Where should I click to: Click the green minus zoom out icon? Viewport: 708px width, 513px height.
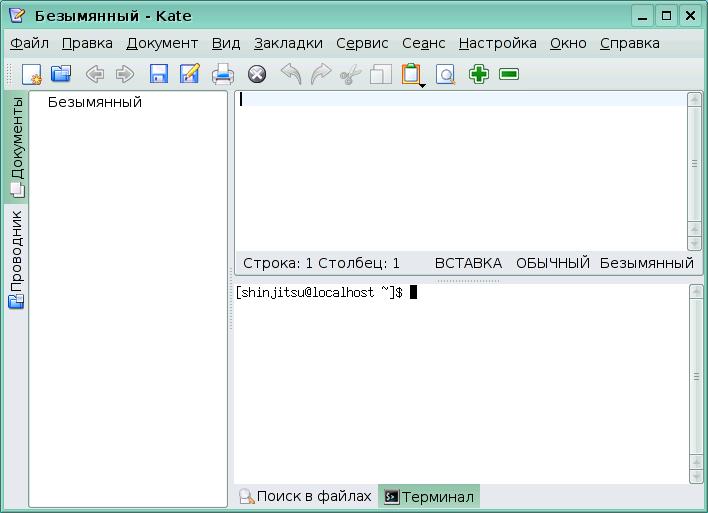coord(509,74)
